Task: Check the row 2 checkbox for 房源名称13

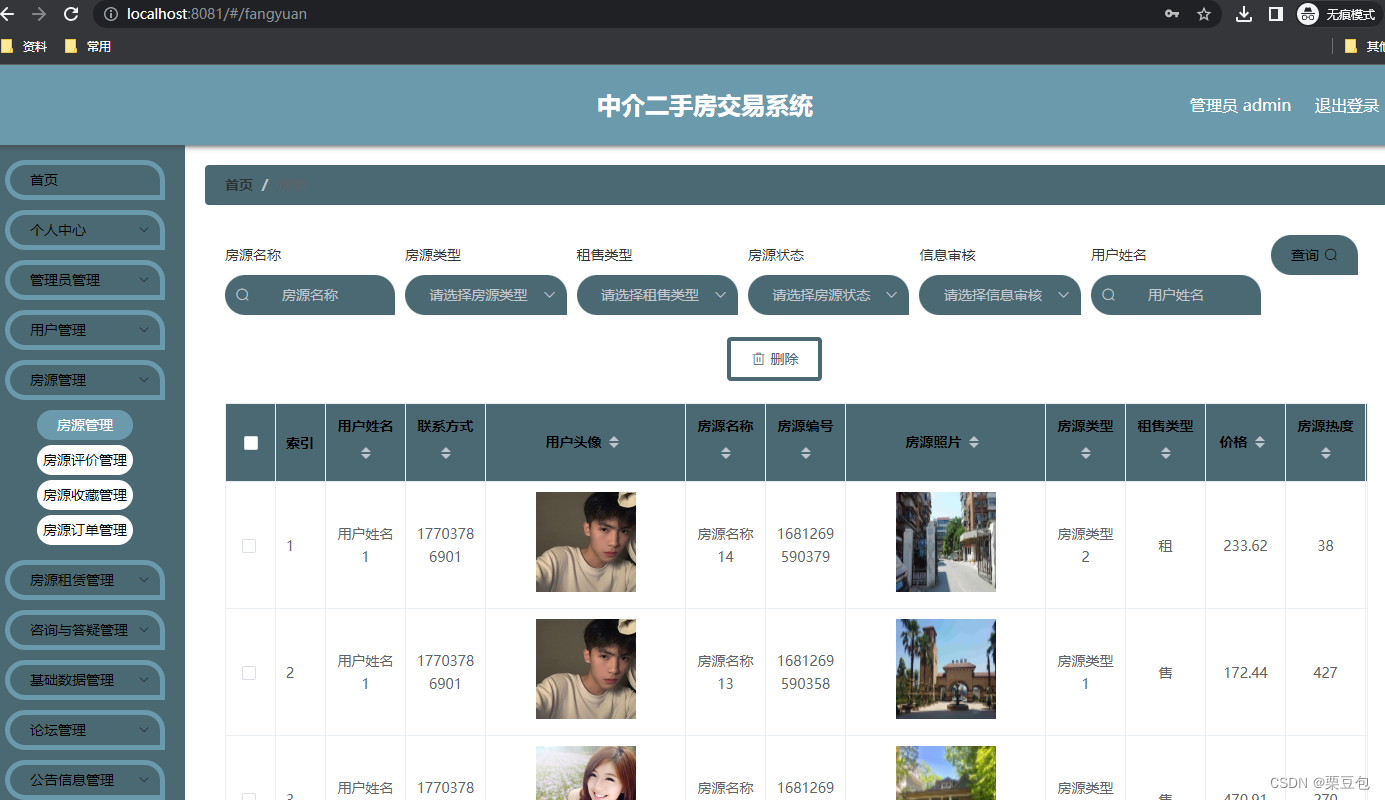Action: 249,673
